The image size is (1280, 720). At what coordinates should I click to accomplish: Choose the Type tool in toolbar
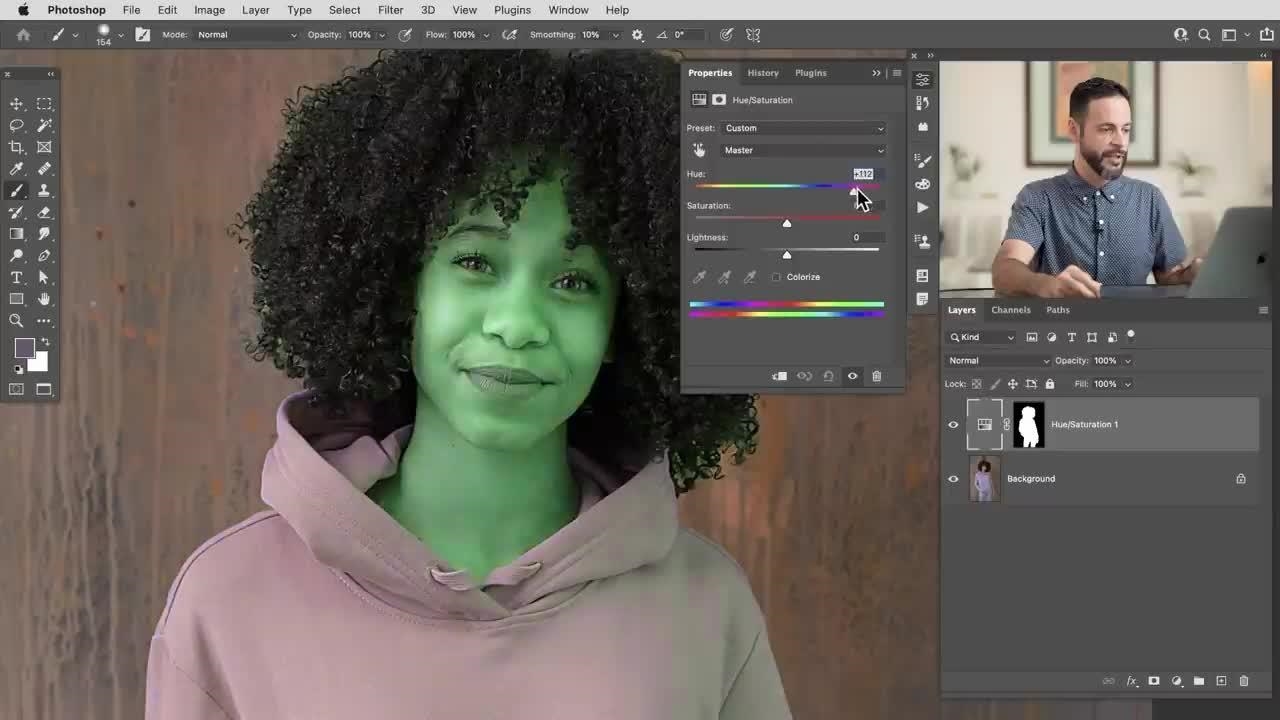(x=16, y=277)
